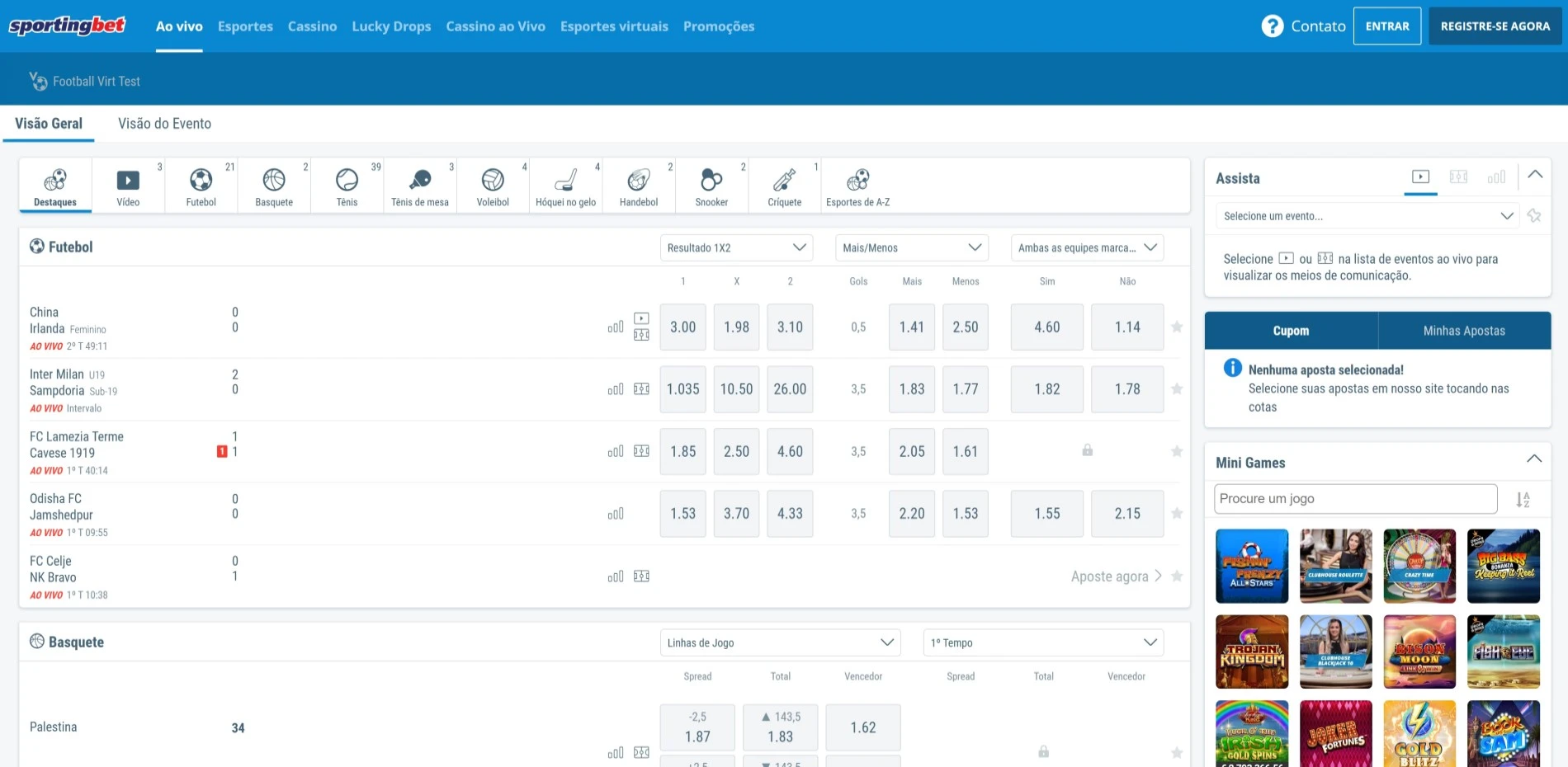Select the match tracker pitch icon in Assista panel
The height and width of the screenshot is (767, 1568).
point(1459,176)
